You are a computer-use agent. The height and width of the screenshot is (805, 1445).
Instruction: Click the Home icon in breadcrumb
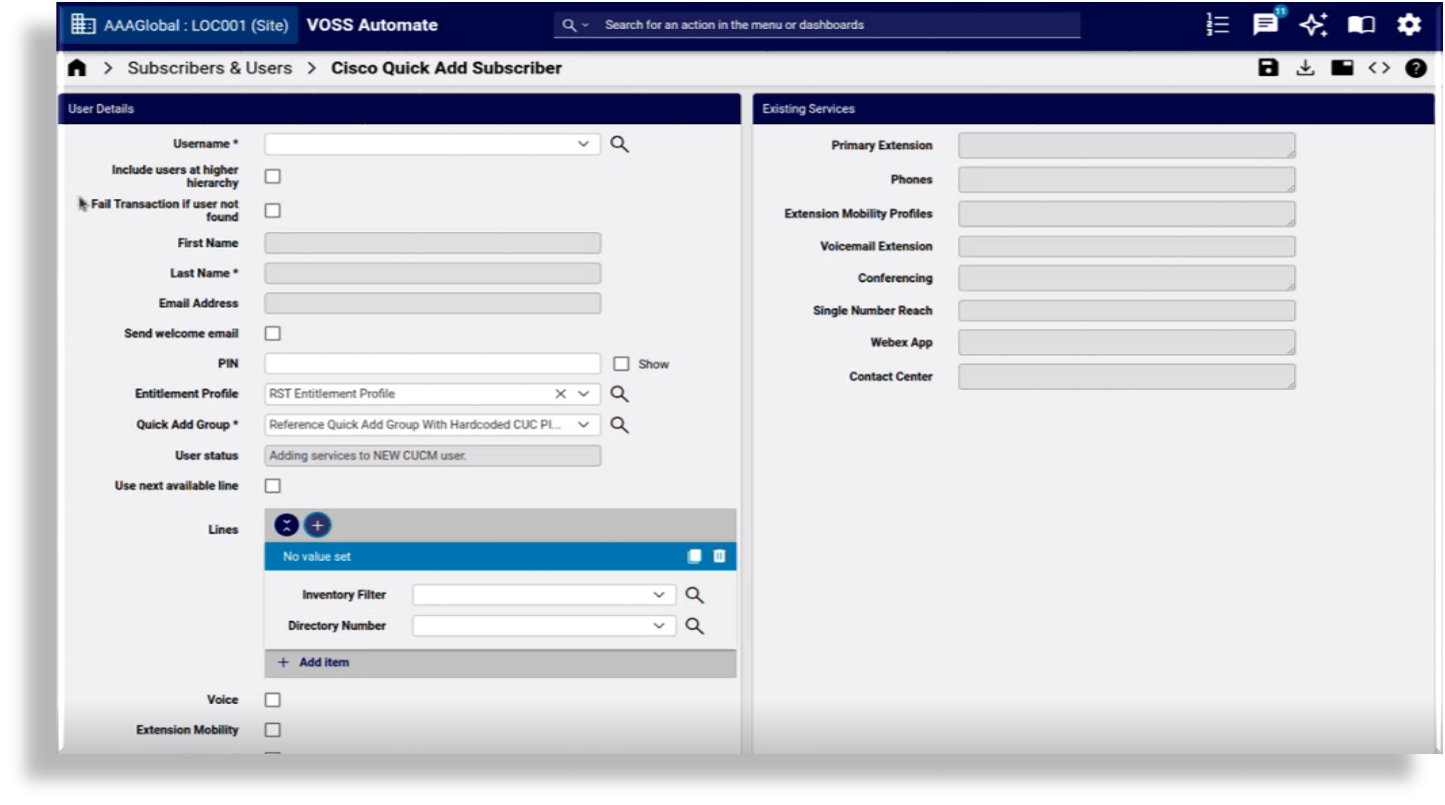click(77, 69)
